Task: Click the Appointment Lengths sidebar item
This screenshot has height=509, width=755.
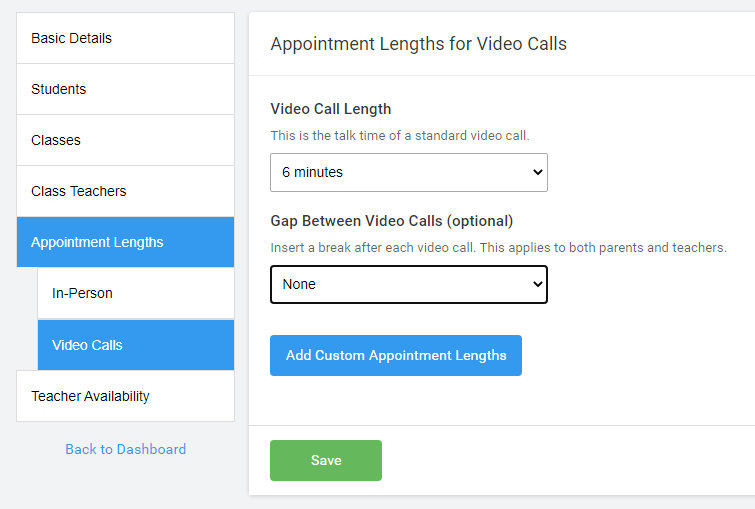Action: [x=97, y=242]
